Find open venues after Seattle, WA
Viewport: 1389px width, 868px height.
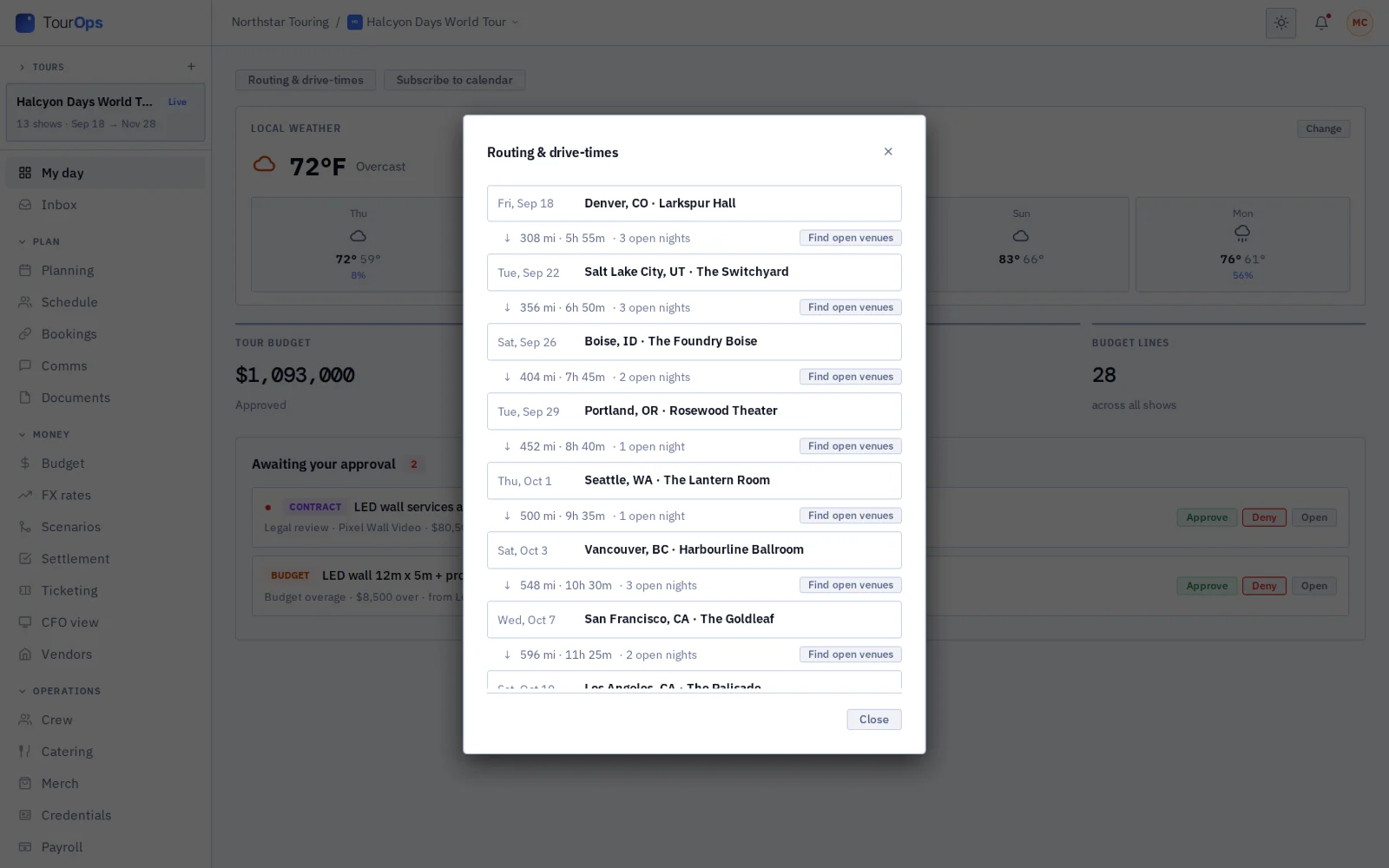(851, 516)
